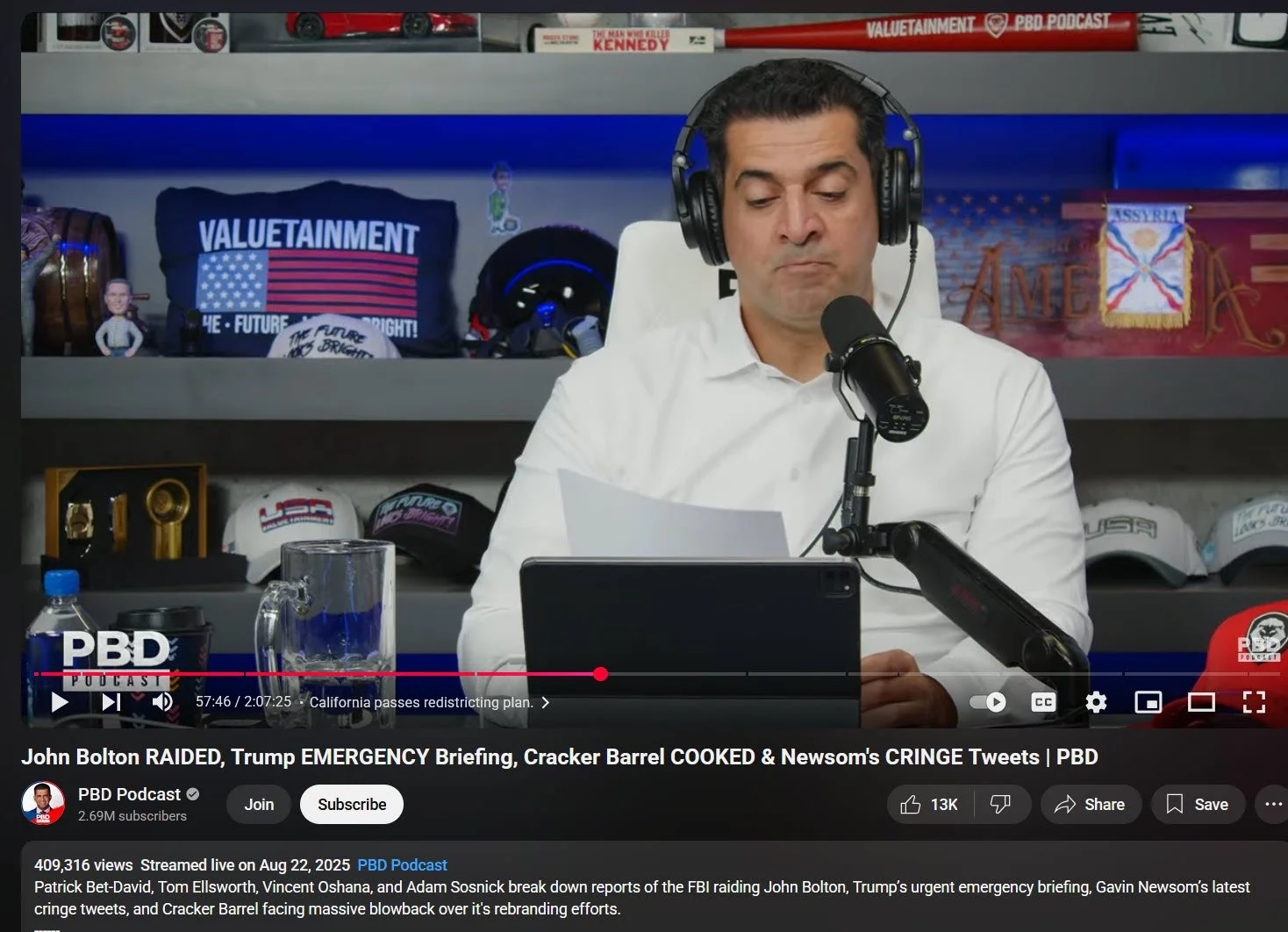Turn on closed captions
This screenshot has height=932, width=1288.
(1043, 702)
